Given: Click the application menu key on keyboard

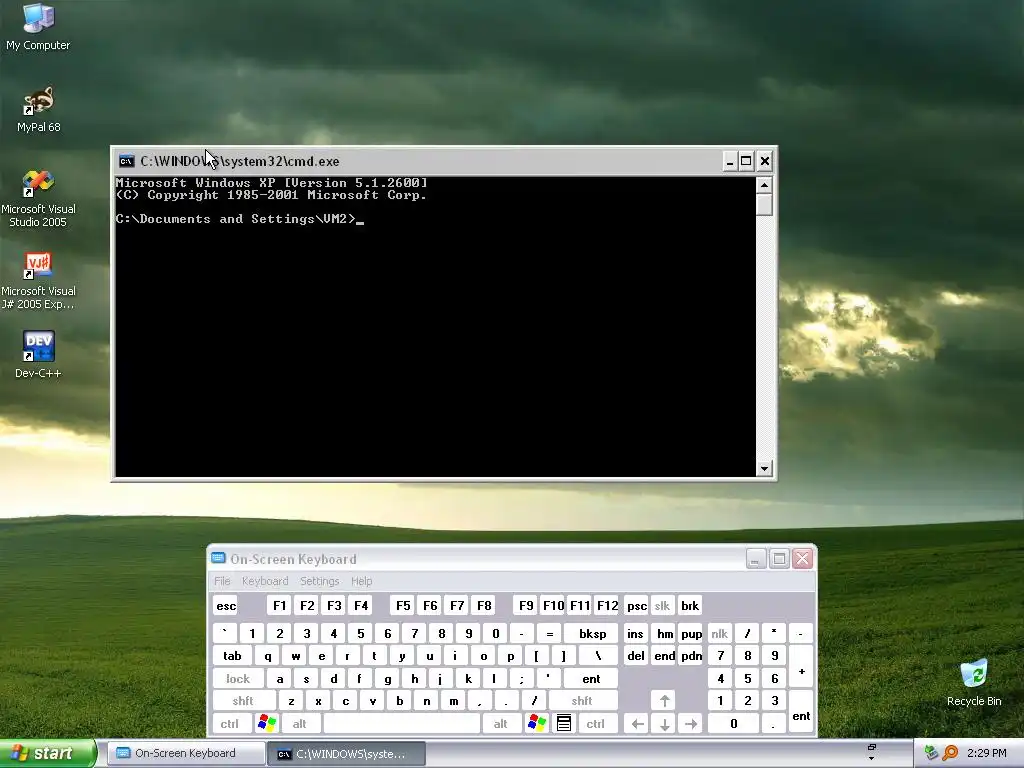Looking at the screenshot, I should click(564, 724).
